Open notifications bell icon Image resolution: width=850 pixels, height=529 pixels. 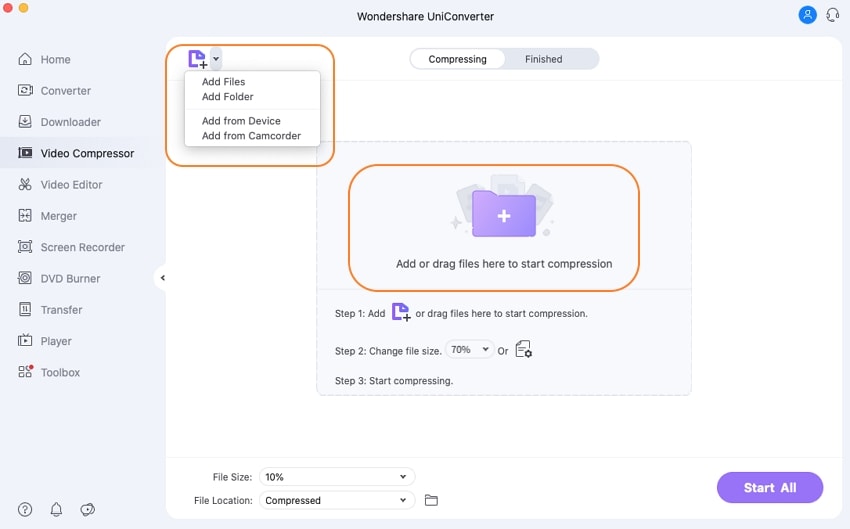tap(56, 509)
